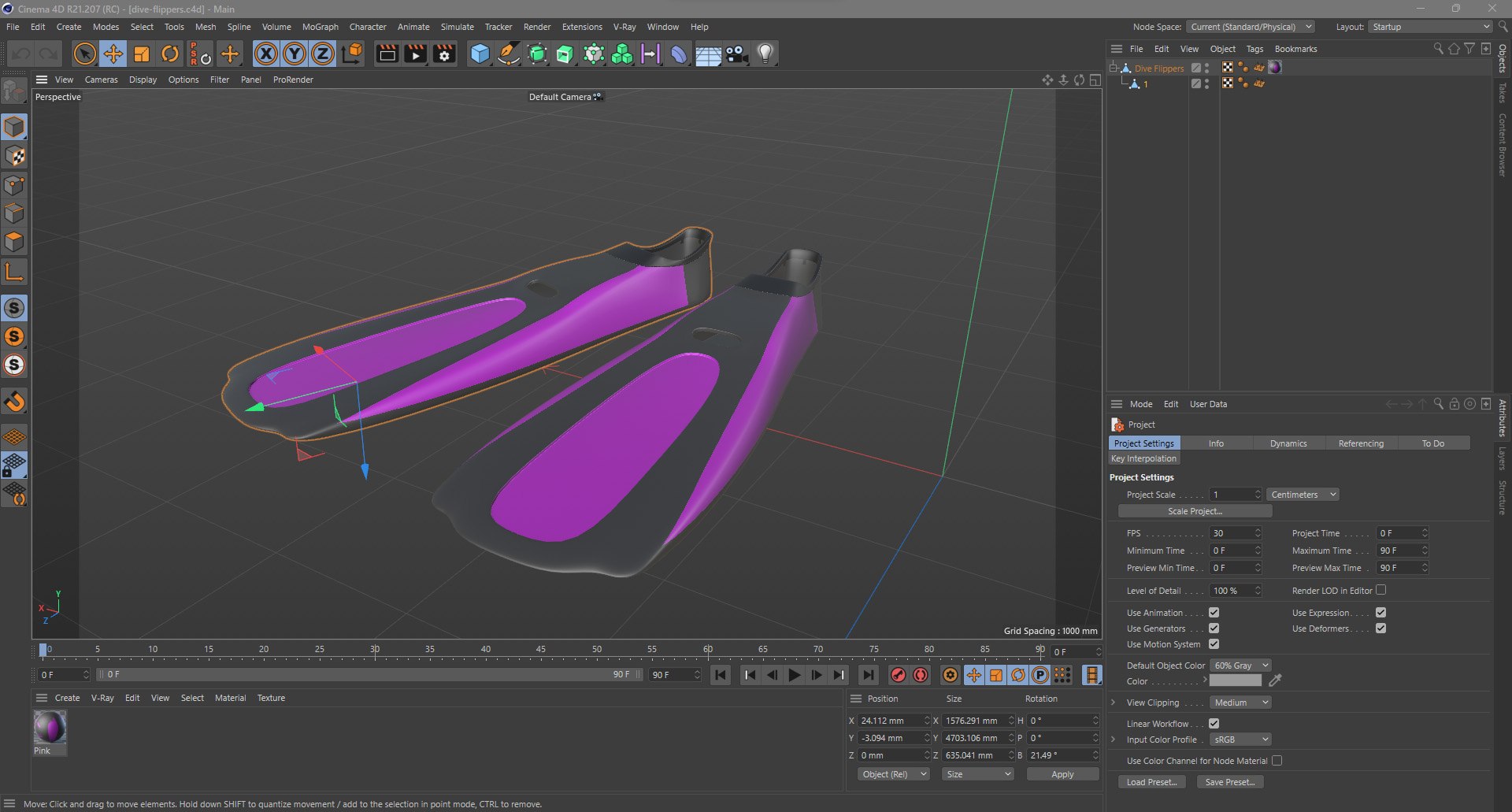This screenshot has width=1512, height=812.
Task: Open Object (Rel) coordinate dropdown
Action: (x=894, y=774)
